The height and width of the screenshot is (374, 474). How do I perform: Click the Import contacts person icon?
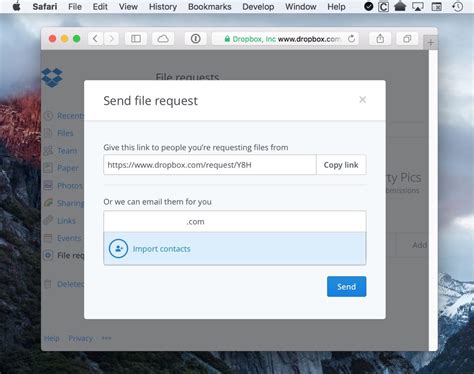pyautogui.click(x=118, y=249)
